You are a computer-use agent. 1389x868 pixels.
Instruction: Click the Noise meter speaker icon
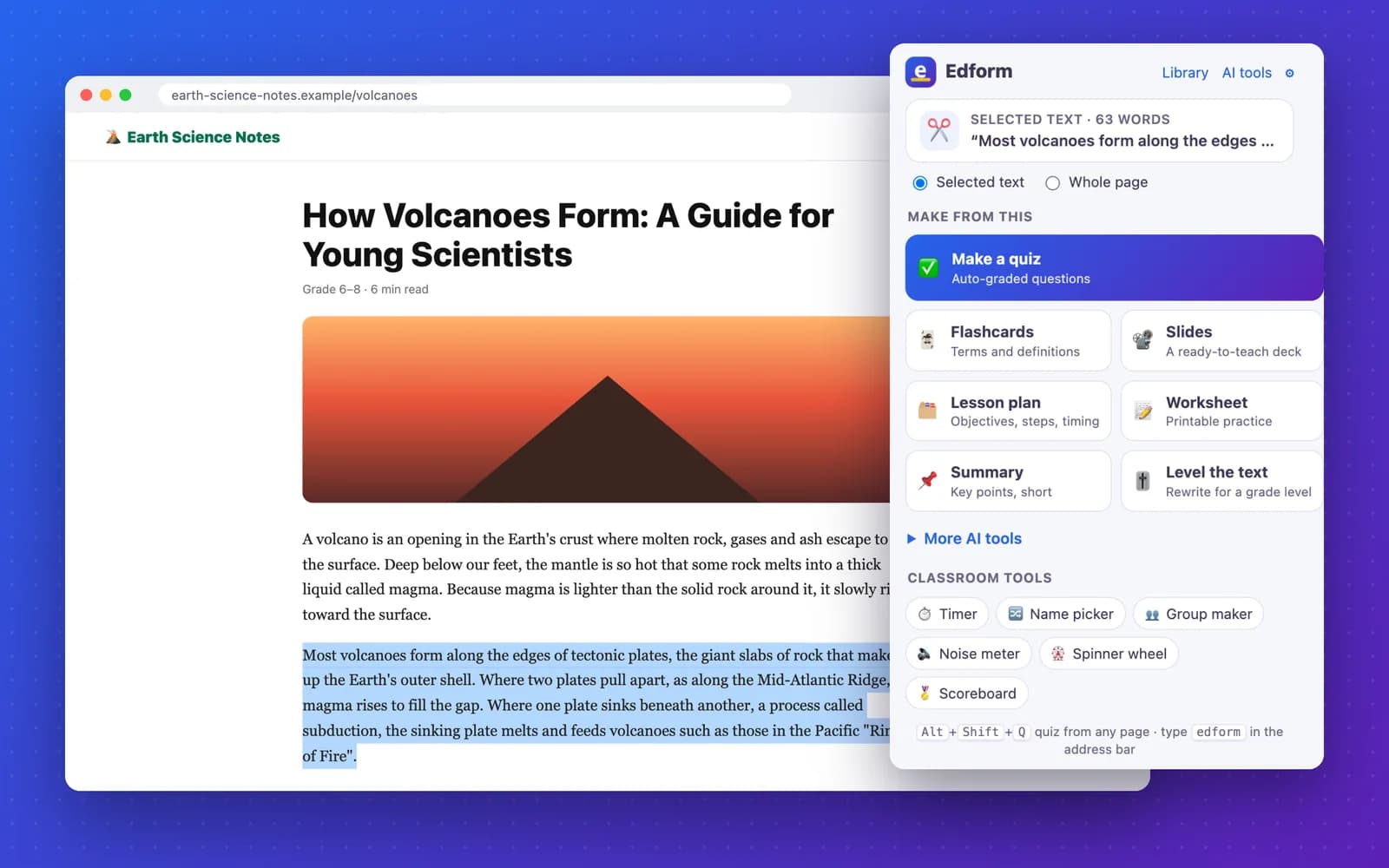point(925,654)
